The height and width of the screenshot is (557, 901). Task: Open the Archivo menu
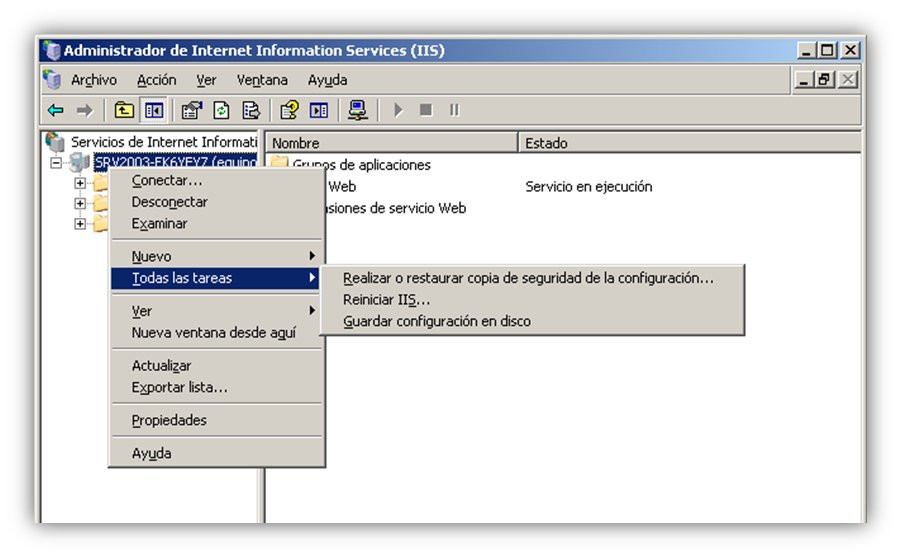(x=94, y=80)
